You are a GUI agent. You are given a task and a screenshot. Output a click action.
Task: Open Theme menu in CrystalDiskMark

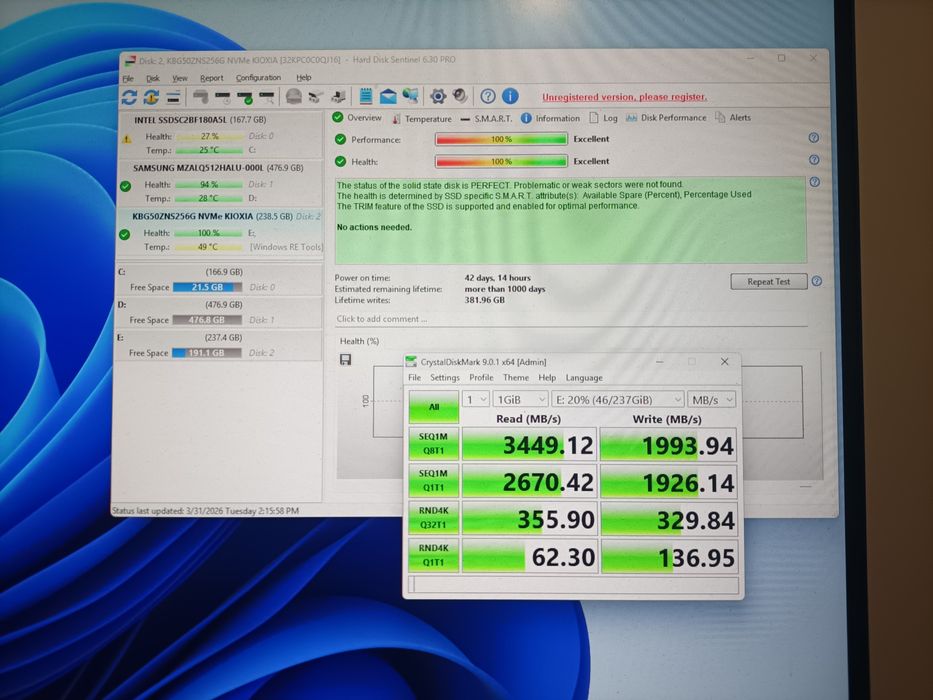(x=515, y=378)
